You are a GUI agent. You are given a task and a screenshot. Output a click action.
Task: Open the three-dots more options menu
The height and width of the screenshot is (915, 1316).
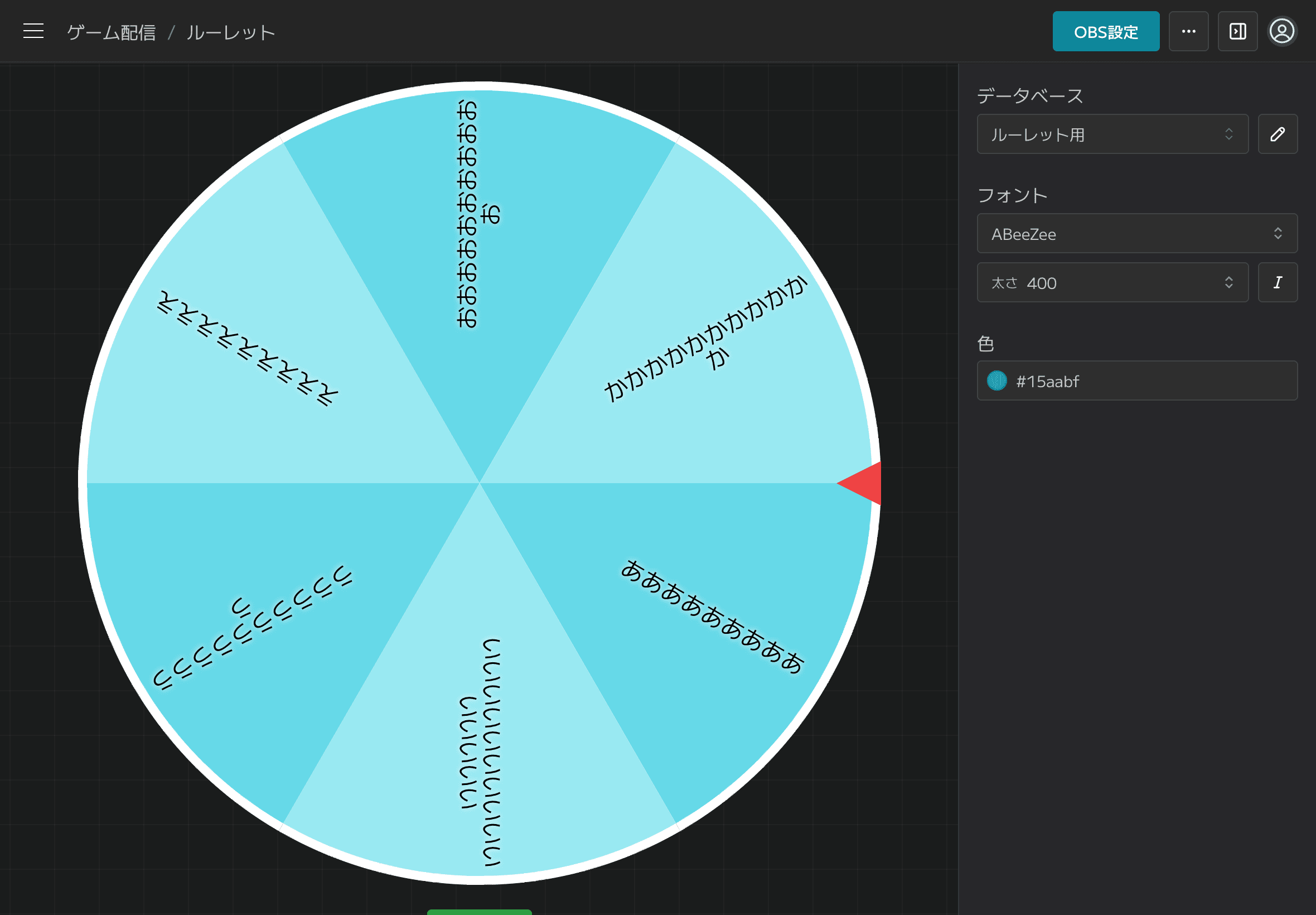click(x=1188, y=32)
